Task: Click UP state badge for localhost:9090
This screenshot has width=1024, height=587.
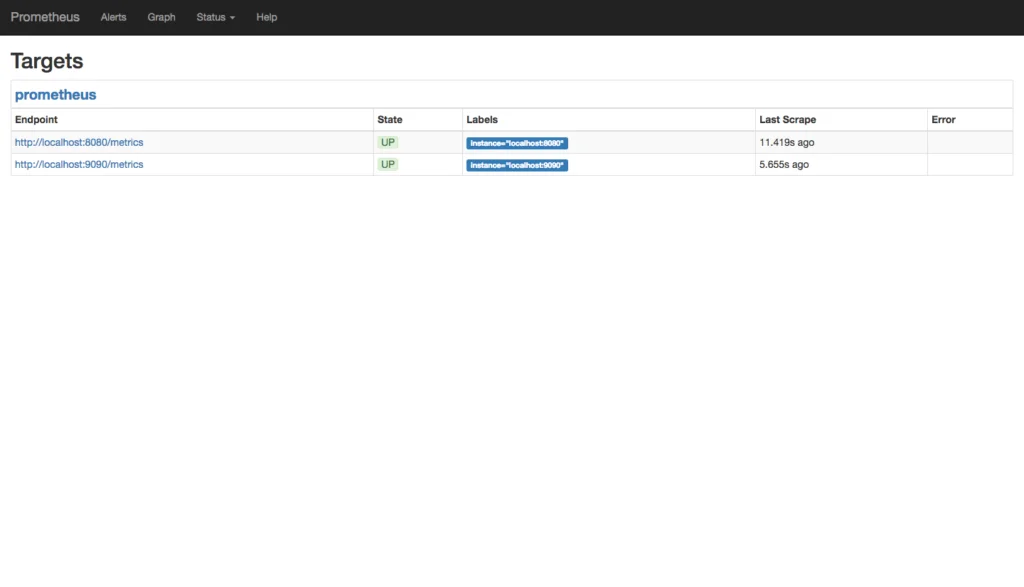Action: coord(388,165)
